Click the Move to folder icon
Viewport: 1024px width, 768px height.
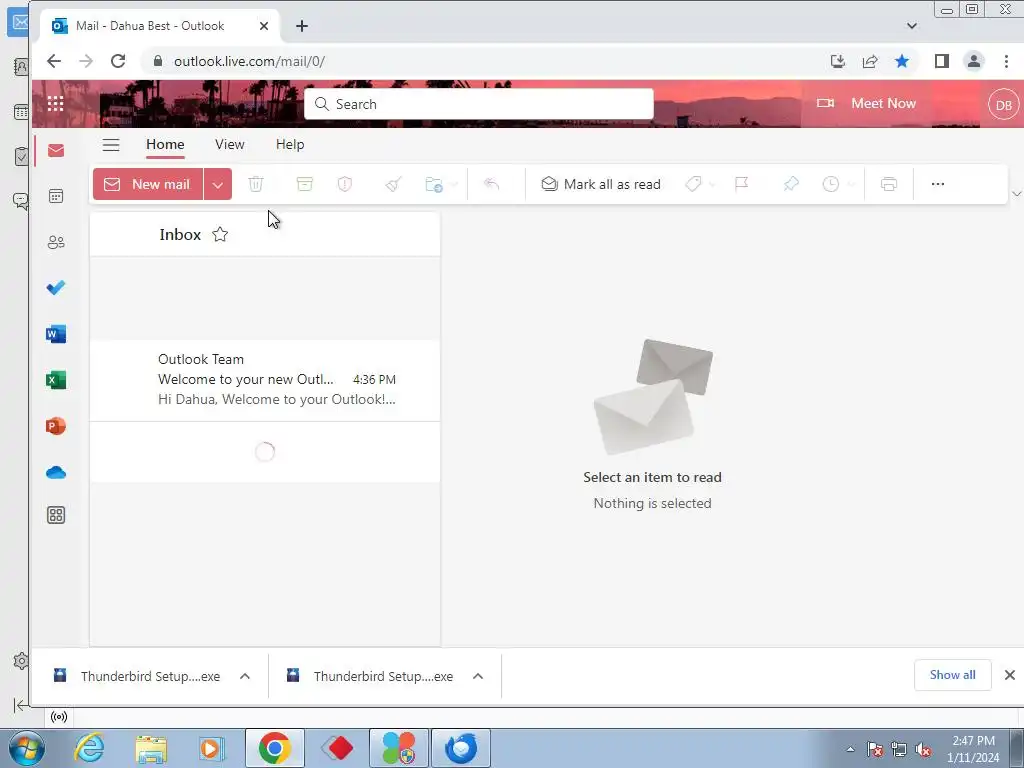(x=434, y=184)
